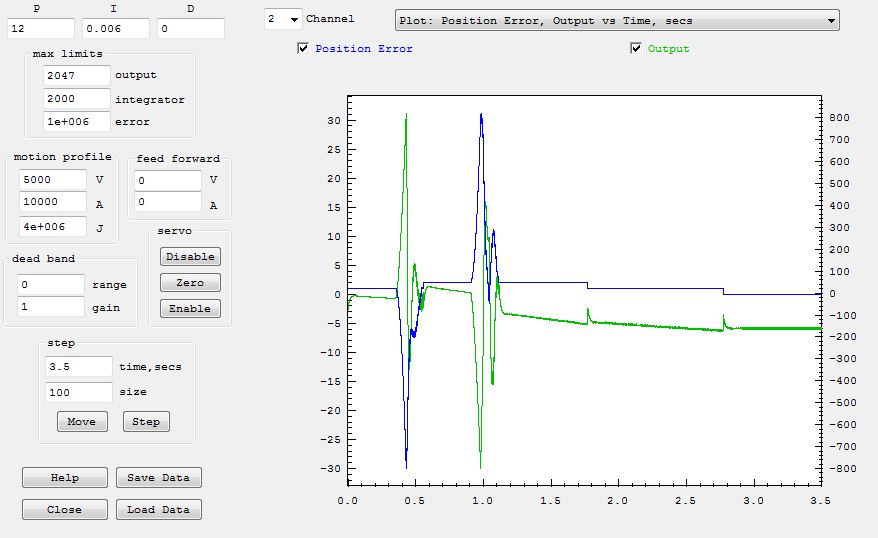This screenshot has height=538, width=878.
Task: Click the servo Disable button
Action: point(190,257)
